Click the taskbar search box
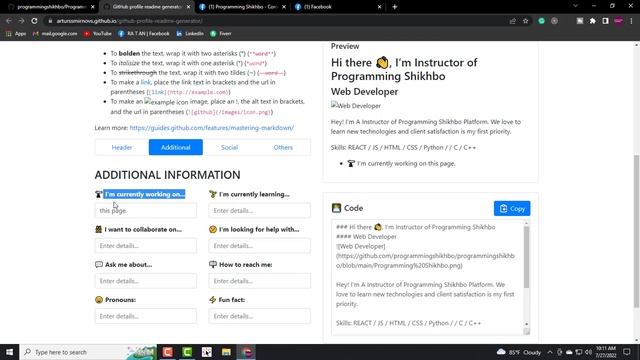The height and width of the screenshot is (360, 640). pos(88,352)
